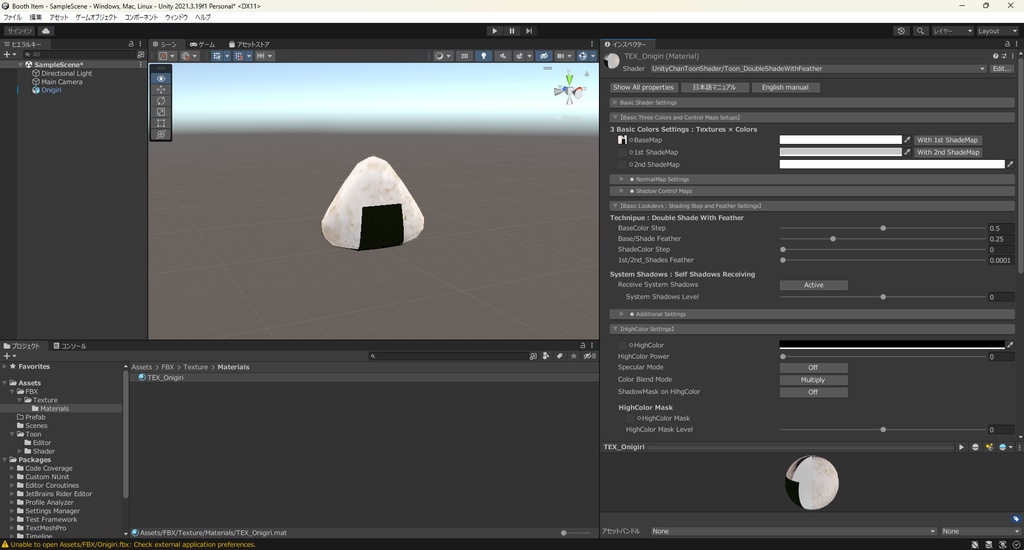1024x550 pixels.
Task: Toggle Color Blend Mode Multiply button
Action: click(814, 380)
